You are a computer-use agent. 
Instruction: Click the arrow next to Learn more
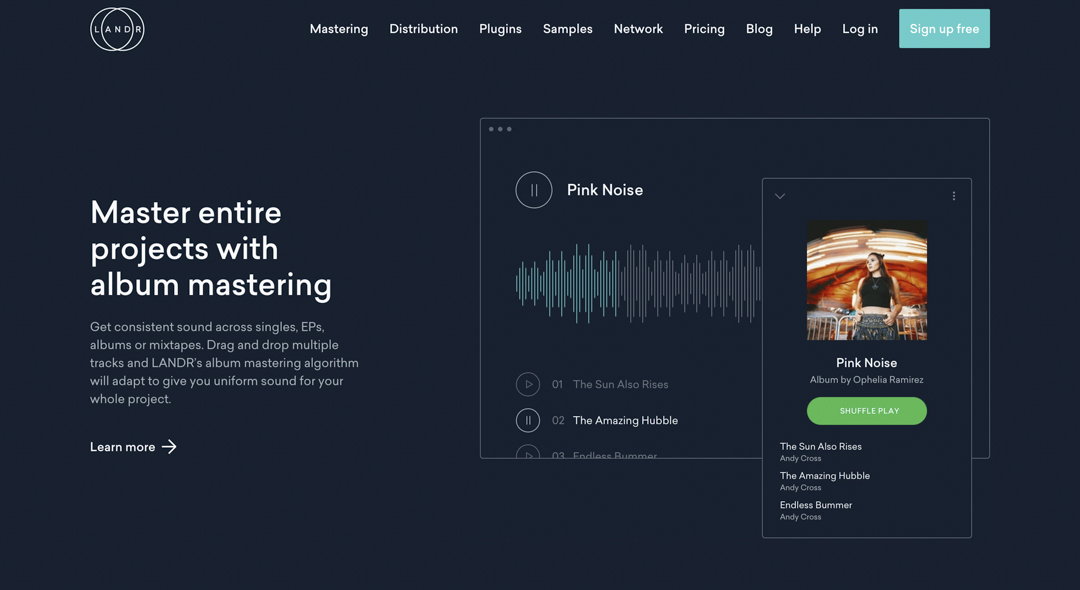pyautogui.click(x=169, y=447)
